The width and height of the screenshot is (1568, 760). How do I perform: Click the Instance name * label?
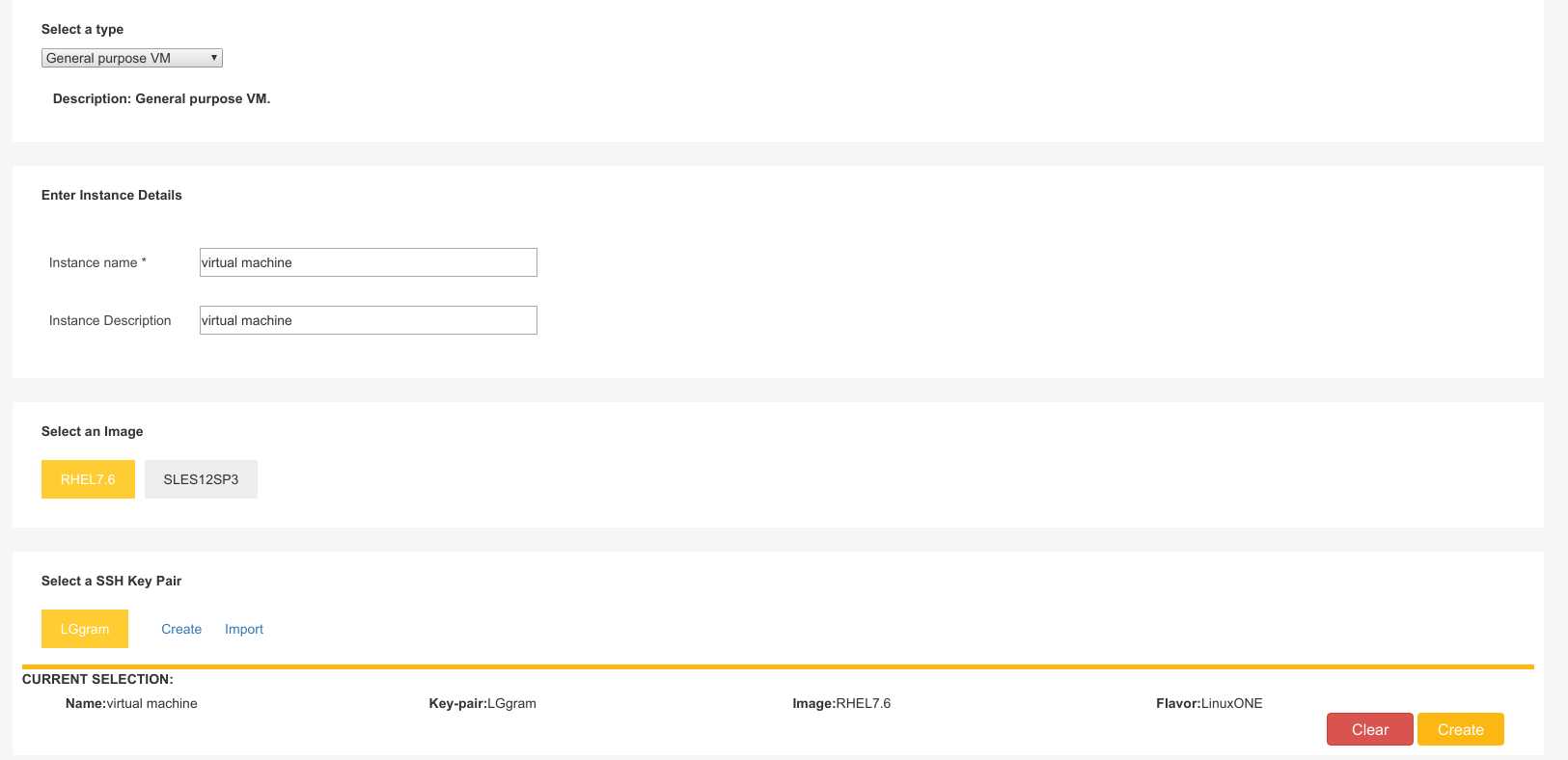[97, 262]
